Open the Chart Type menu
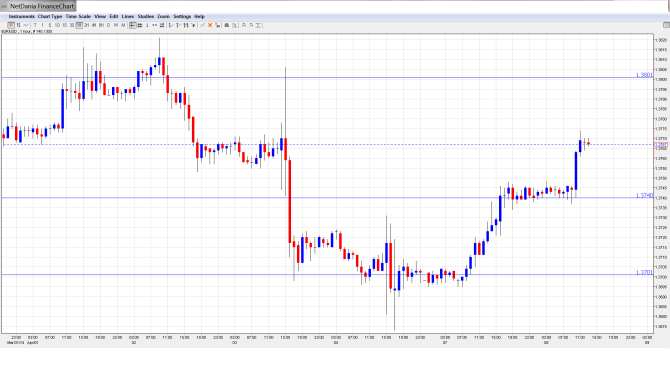 50,16
